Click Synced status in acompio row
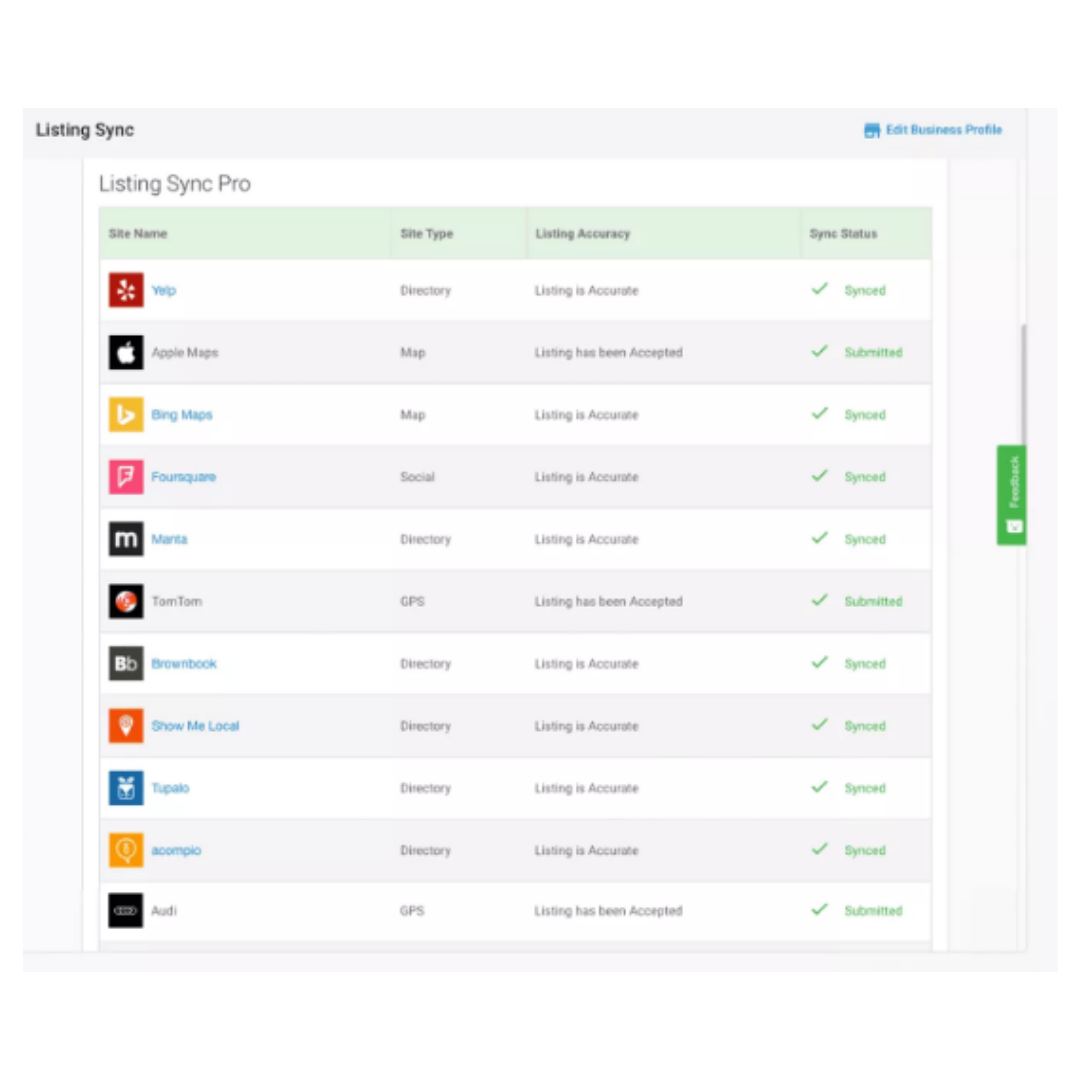The image size is (1080, 1080). pyautogui.click(x=865, y=851)
